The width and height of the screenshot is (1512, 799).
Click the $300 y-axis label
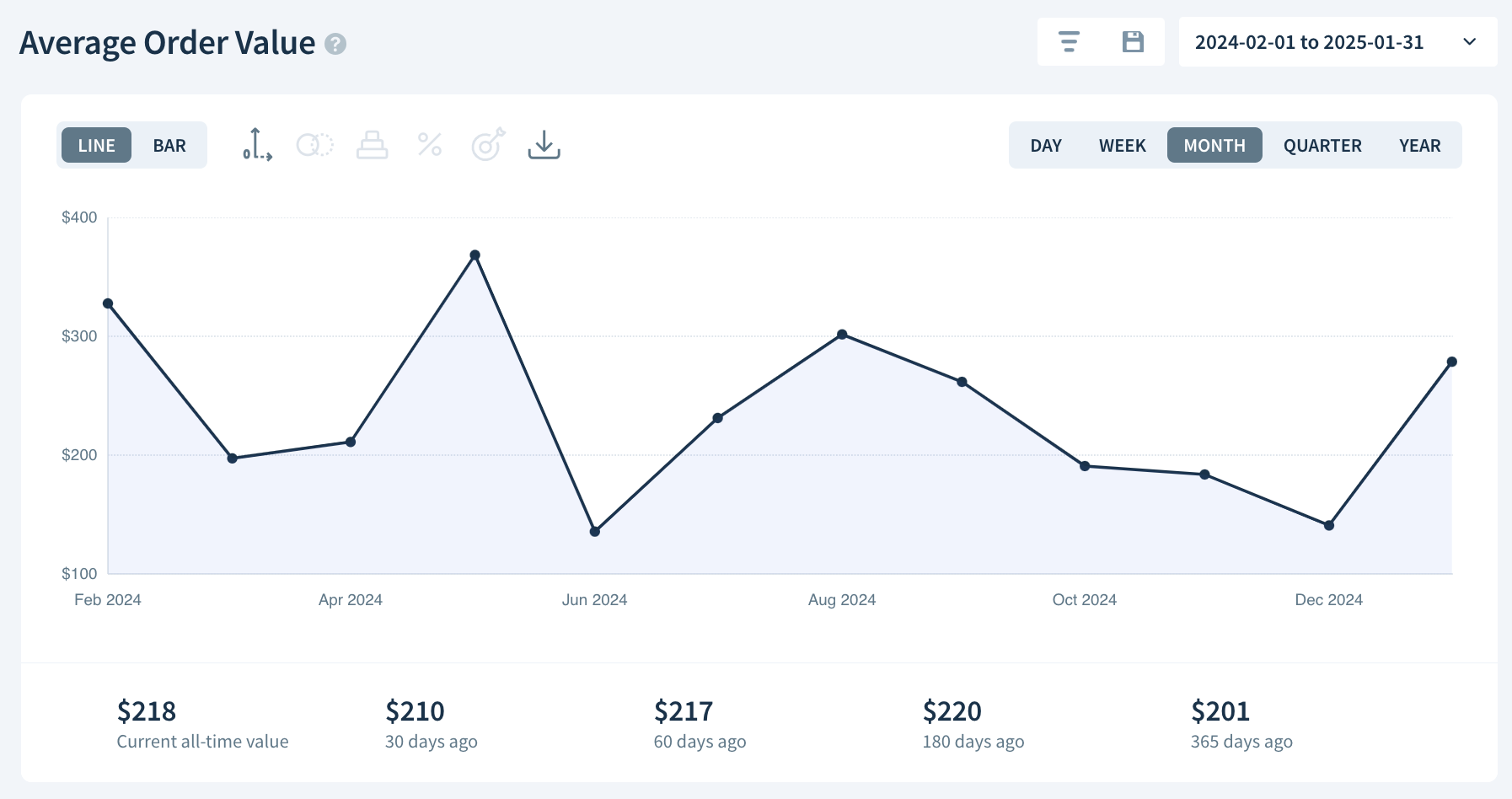[79, 336]
